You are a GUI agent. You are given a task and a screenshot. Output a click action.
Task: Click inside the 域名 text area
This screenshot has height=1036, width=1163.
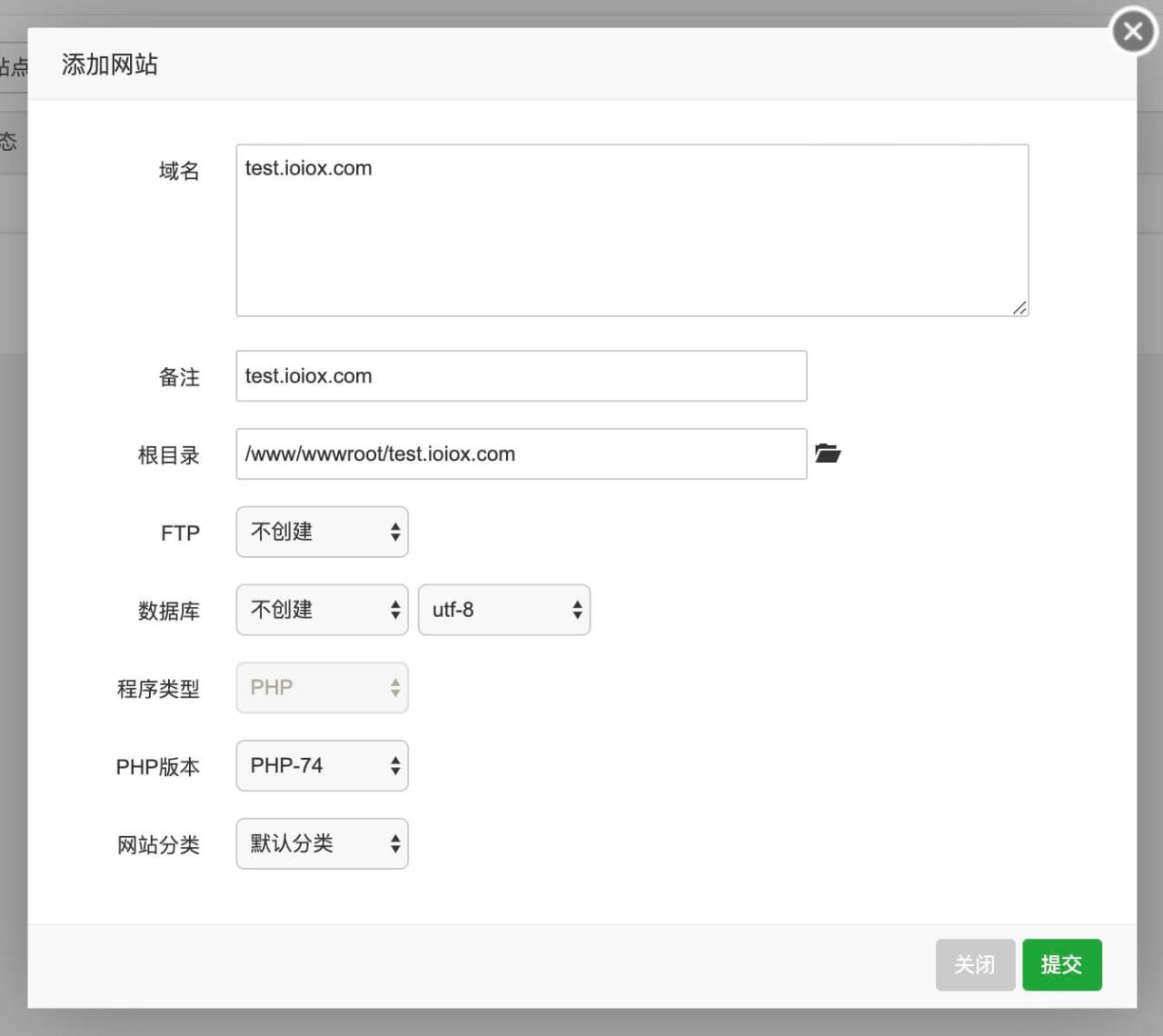tap(631, 230)
